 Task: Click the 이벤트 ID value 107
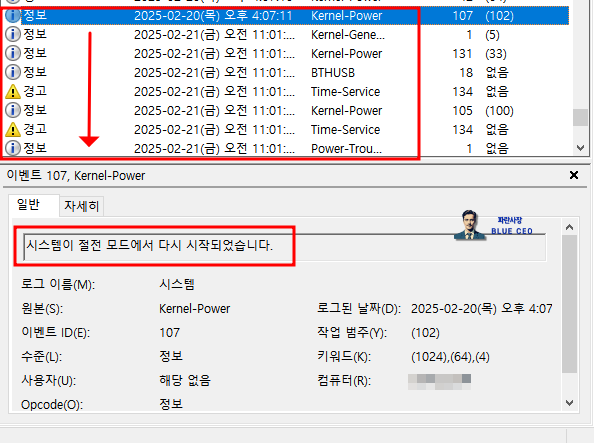coord(169,333)
